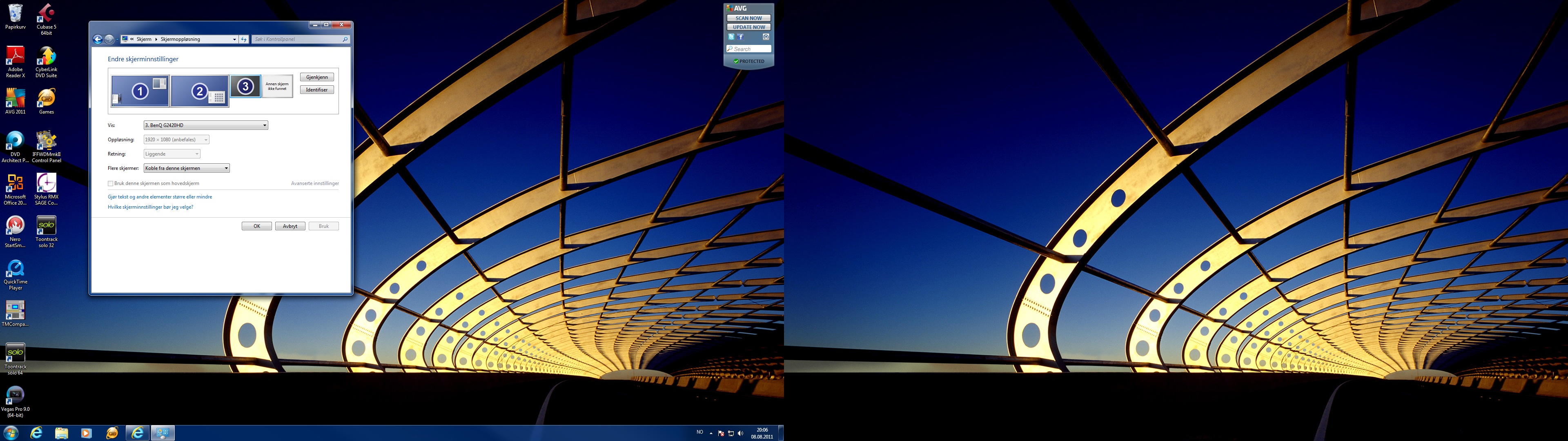Open the Vegas Pro 9.0 desktop icon
This screenshot has height=441, width=1568.
[15, 402]
